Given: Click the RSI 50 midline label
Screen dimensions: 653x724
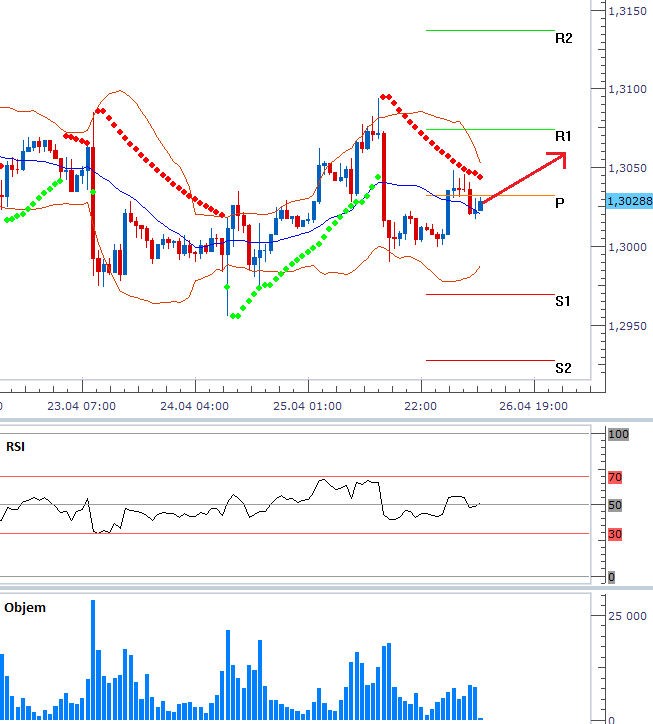Looking at the screenshot, I should (615, 505).
